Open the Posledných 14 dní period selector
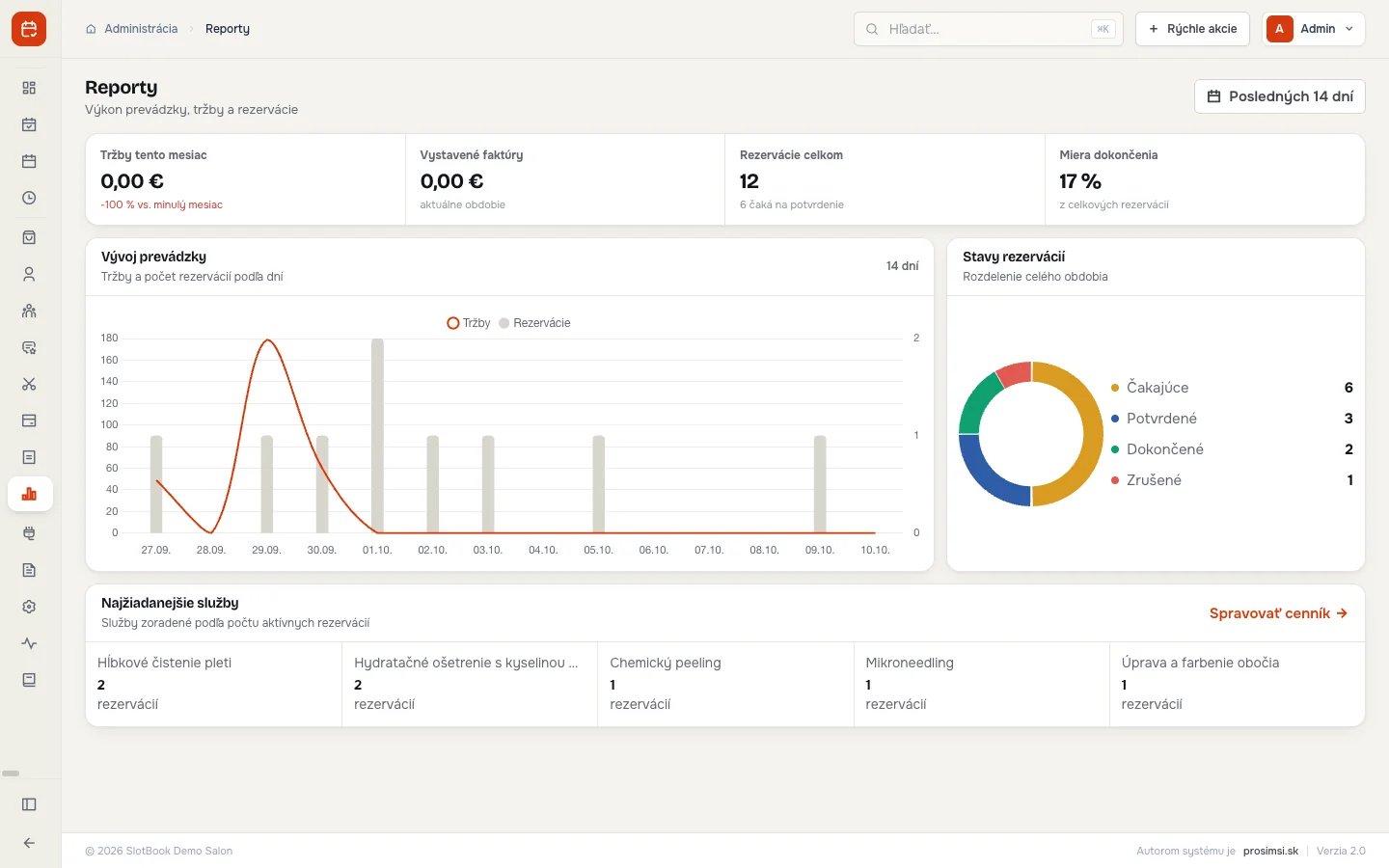The image size is (1389, 868). pyautogui.click(x=1280, y=96)
